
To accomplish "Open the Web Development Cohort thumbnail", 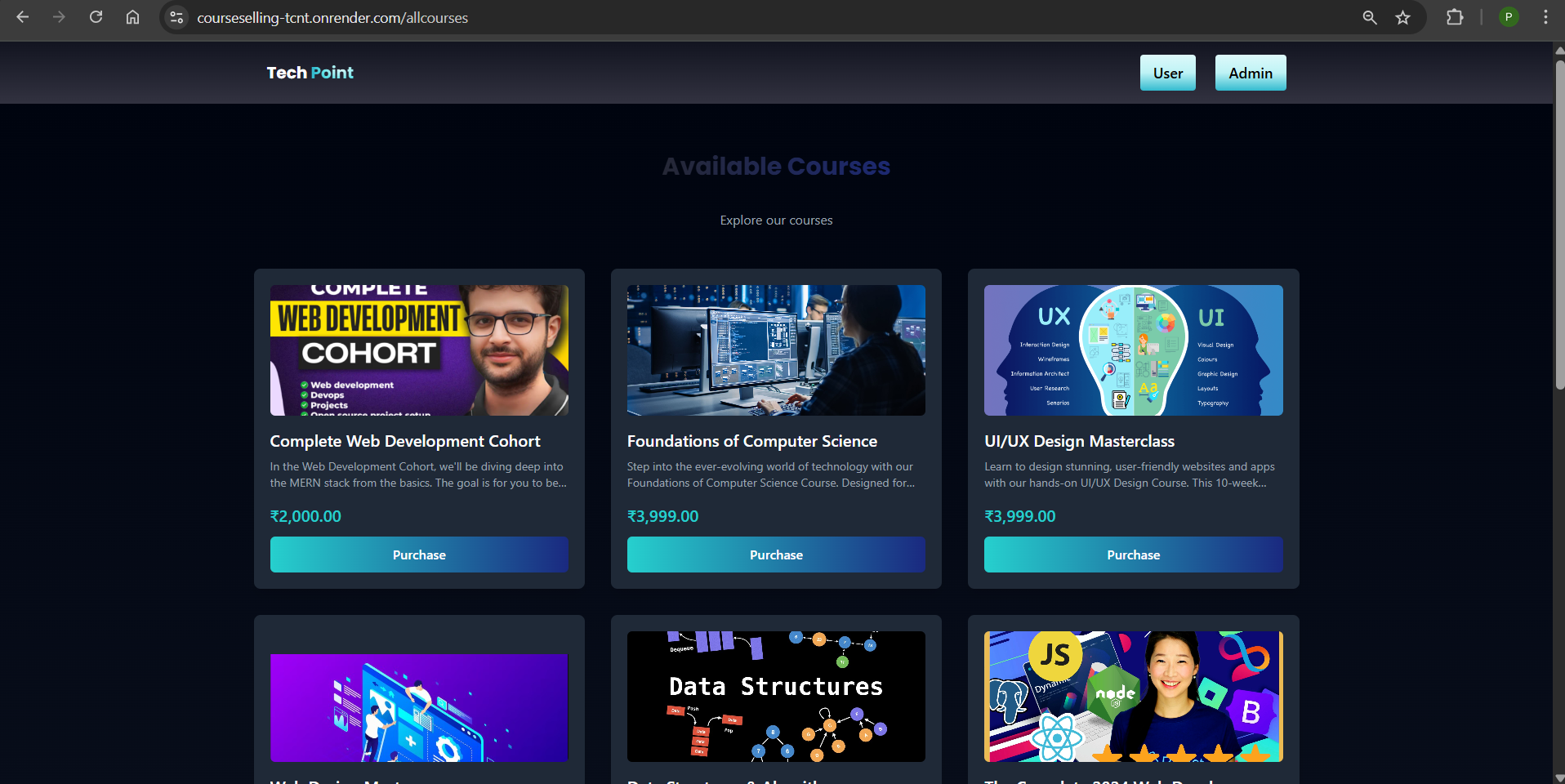I will (x=419, y=350).
